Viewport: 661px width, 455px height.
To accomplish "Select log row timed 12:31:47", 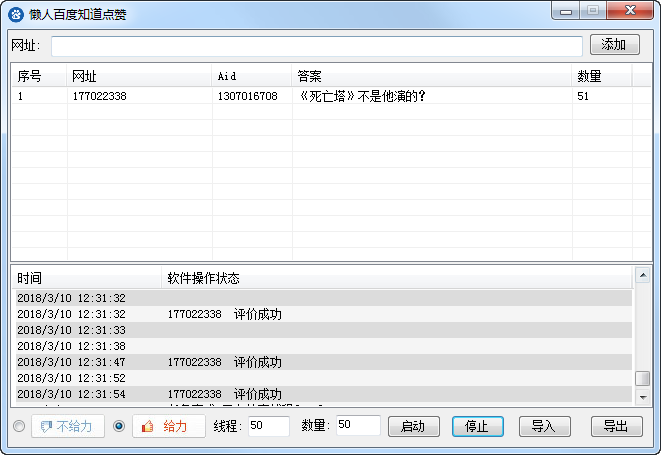I will click(324, 362).
